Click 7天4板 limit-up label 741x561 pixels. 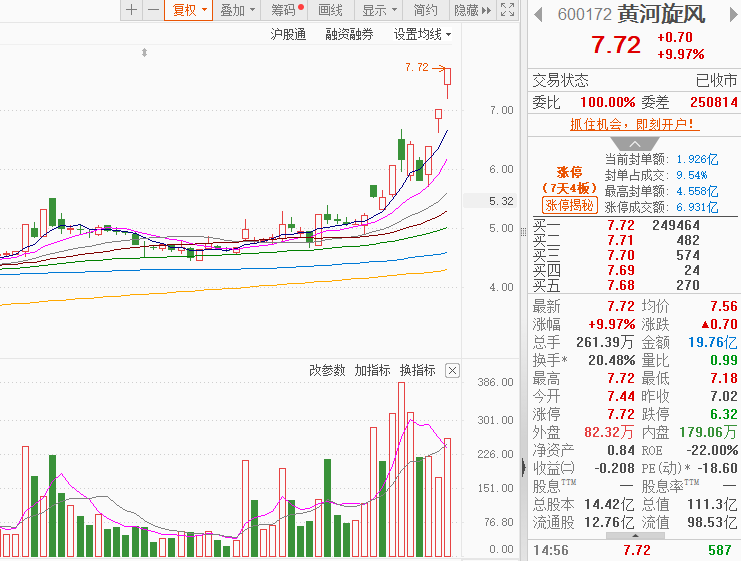(569, 188)
